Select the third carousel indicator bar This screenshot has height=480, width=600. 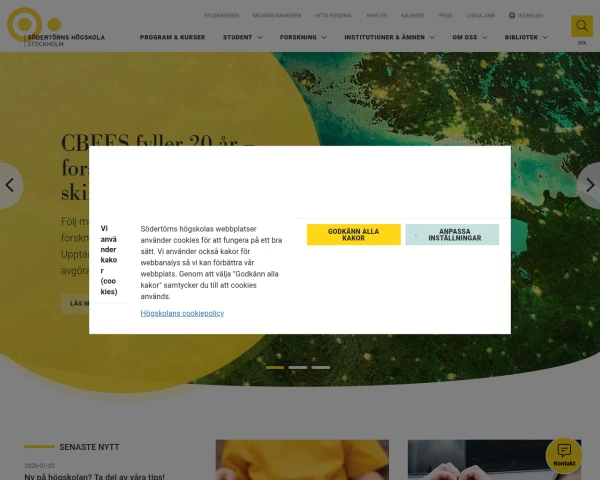coord(321,367)
